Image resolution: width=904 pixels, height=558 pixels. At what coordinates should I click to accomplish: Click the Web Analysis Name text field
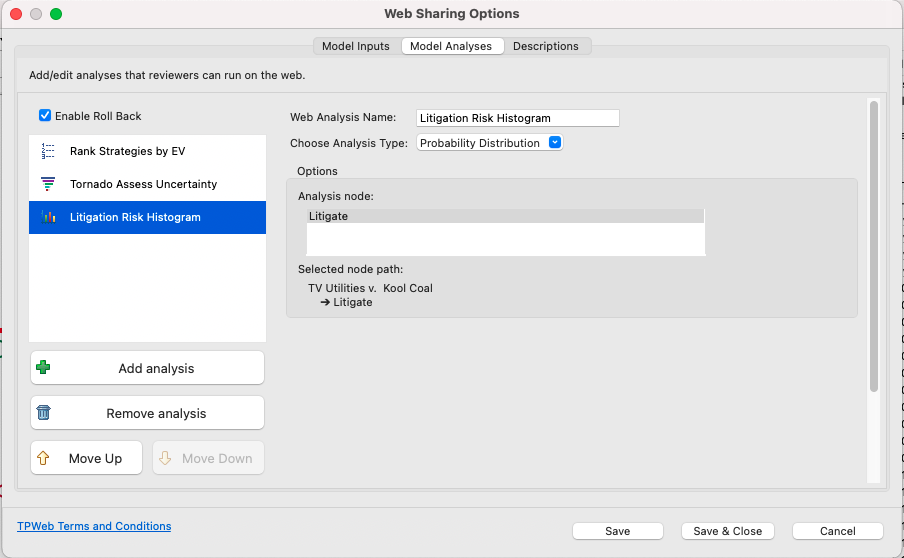[518, 118]
